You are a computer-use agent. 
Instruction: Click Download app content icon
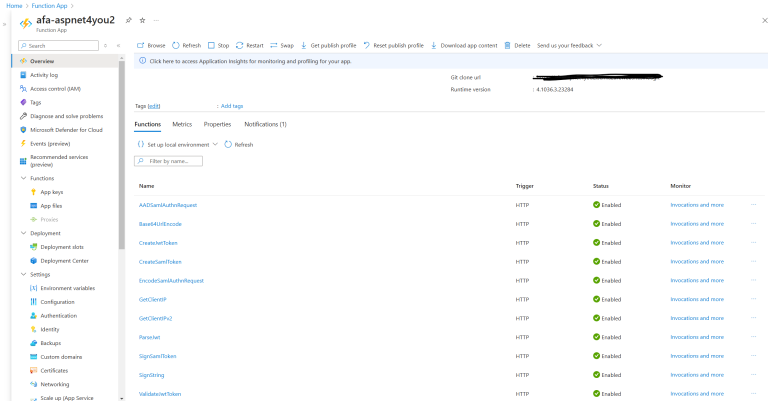[x=434, y=45]
